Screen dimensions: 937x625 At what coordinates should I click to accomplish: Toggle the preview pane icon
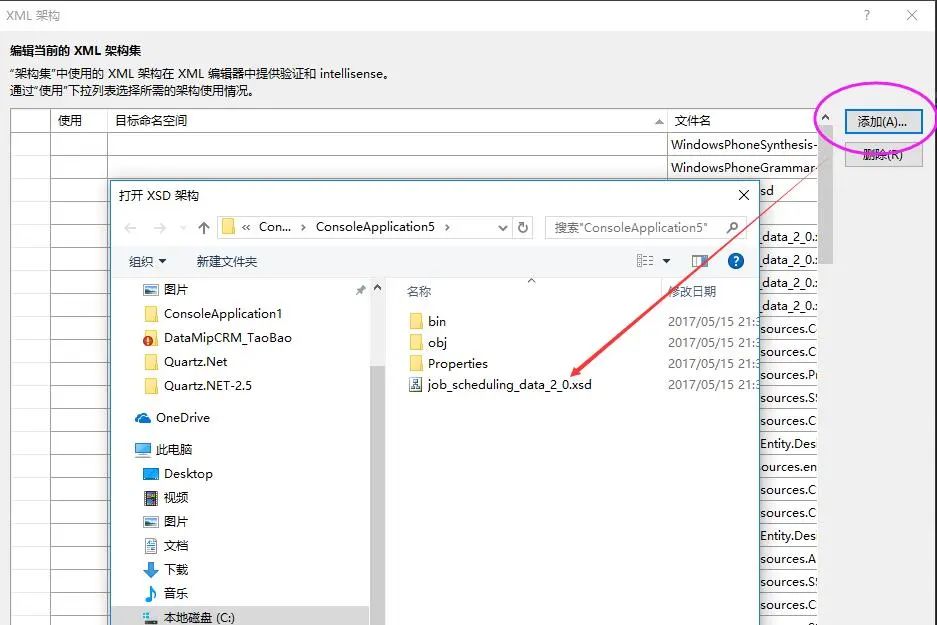(x=700, y=261)
